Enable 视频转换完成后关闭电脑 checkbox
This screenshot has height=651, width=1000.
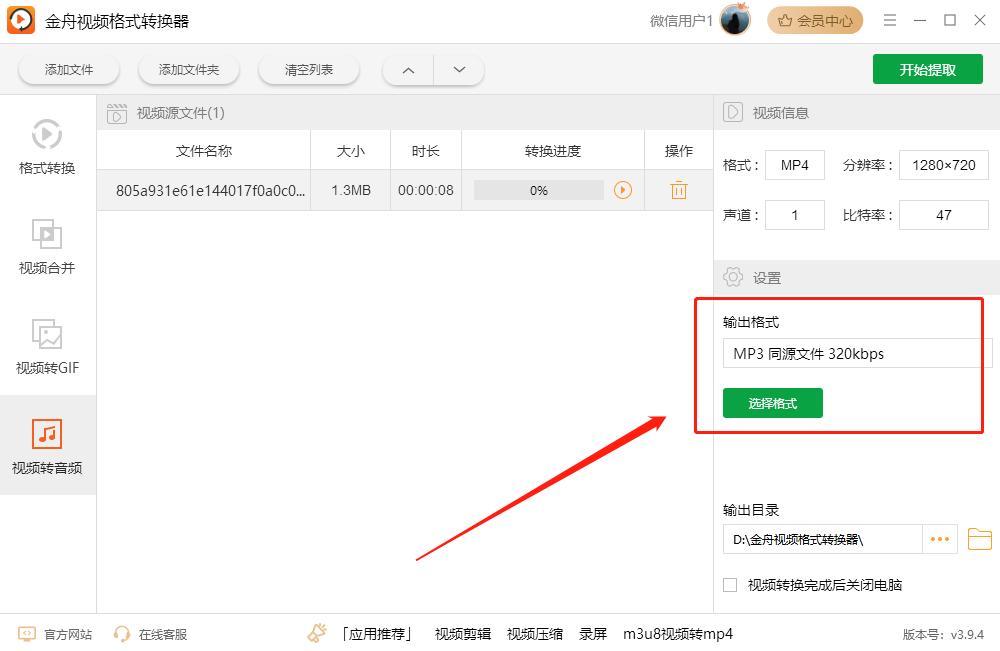(x=730, y=584)
